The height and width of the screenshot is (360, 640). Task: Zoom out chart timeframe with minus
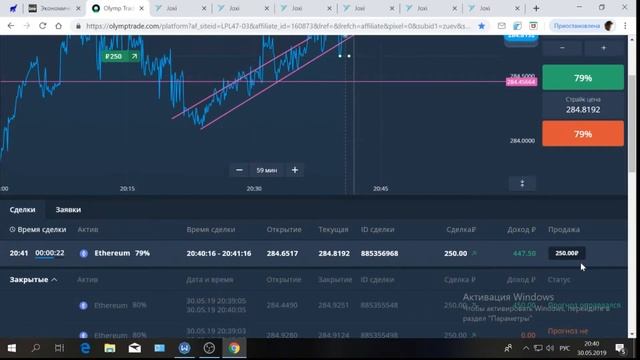(239, 170)
